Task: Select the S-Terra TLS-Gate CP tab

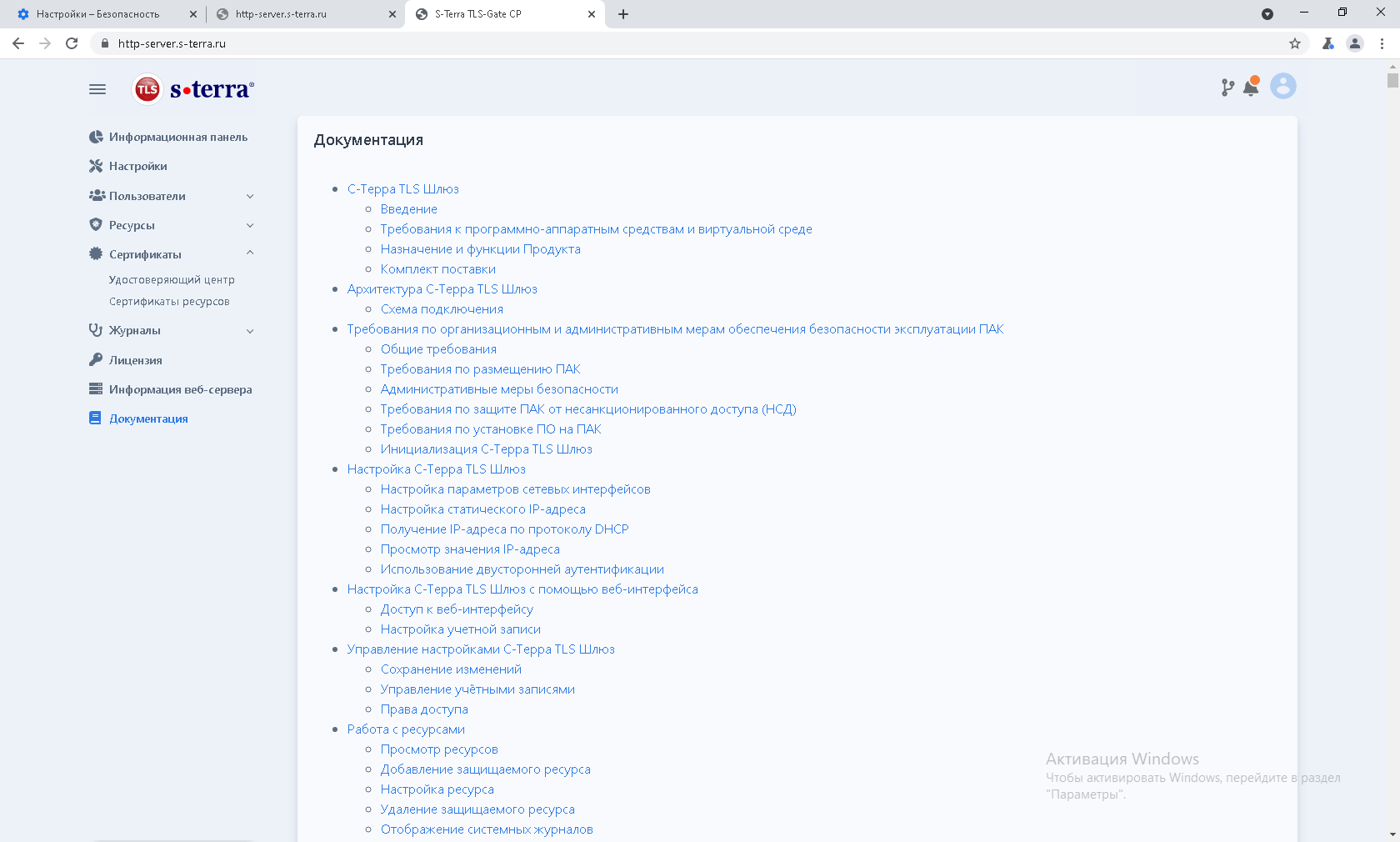Action: tap(505, 14)
